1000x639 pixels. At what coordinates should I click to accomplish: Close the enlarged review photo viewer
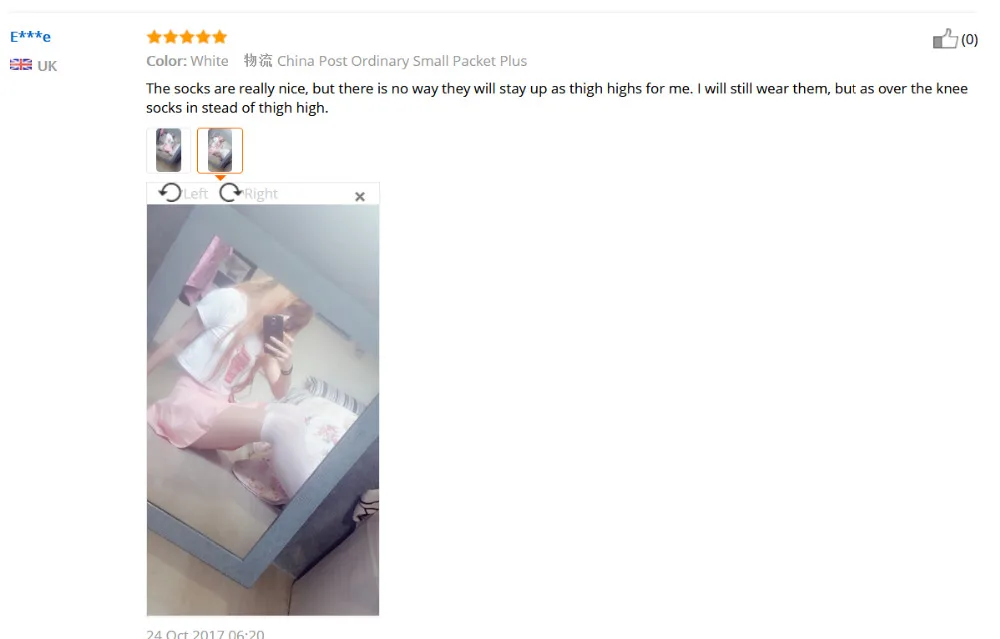(x=360, y=196)
